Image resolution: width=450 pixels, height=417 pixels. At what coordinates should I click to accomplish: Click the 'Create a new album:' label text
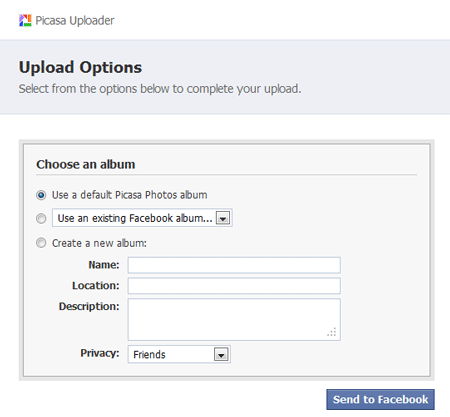pyautogui.click(x=99, y=243)
